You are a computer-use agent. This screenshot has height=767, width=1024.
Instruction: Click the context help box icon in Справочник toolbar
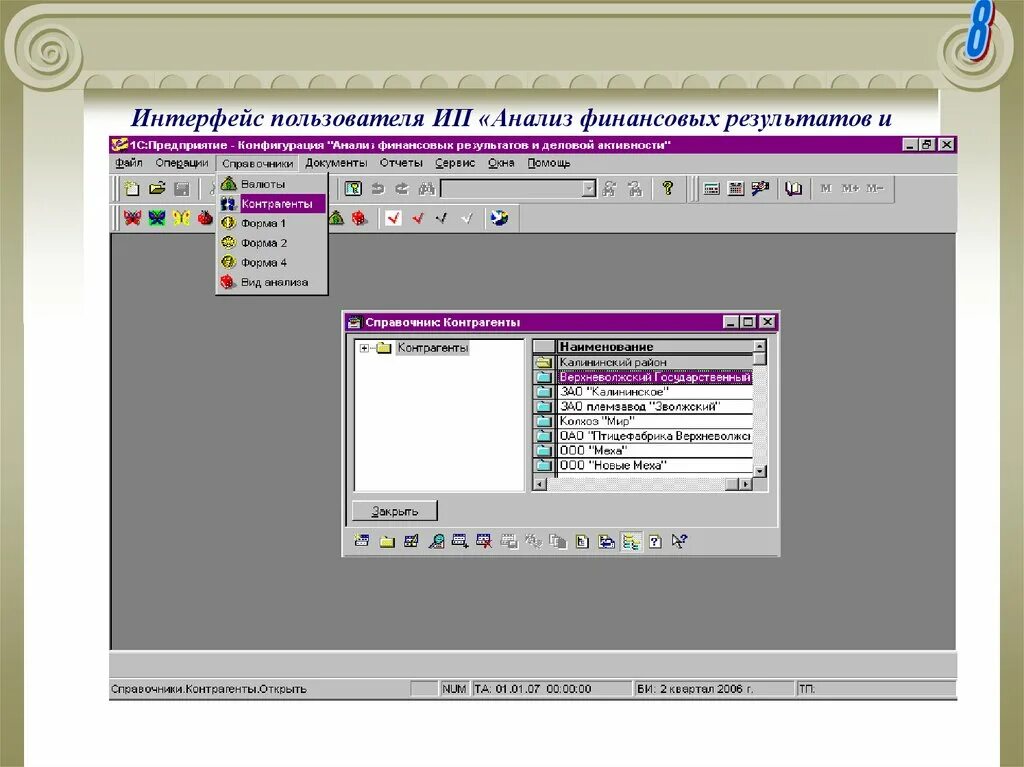pos(654,541)
